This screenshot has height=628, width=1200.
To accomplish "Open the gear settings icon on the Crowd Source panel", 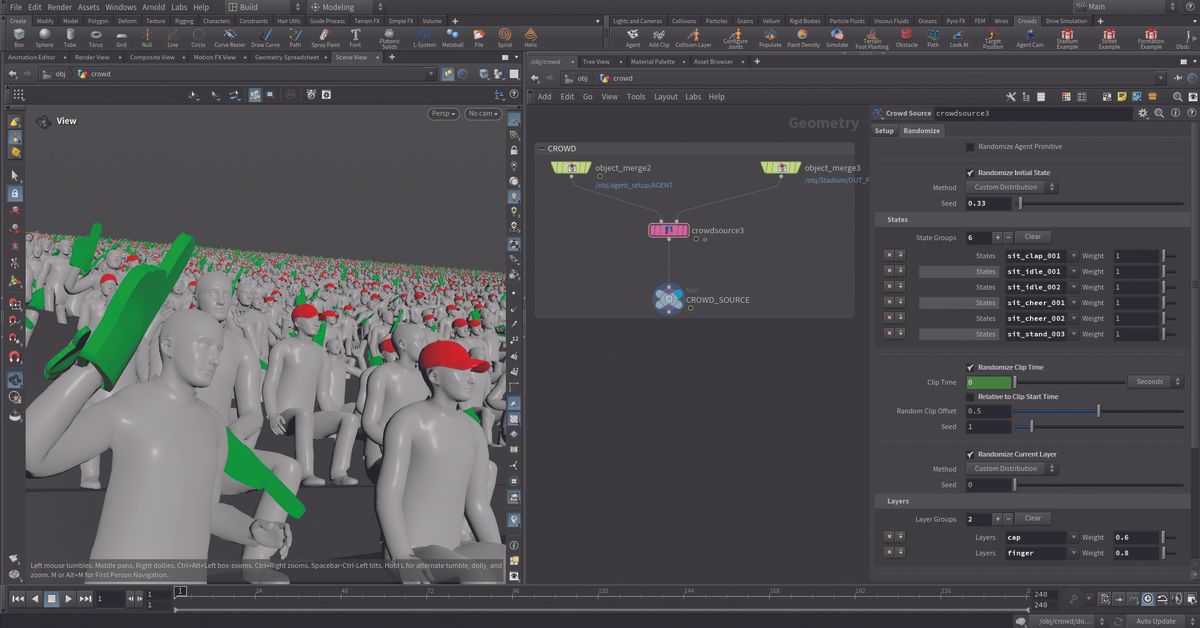I will [1141, 112].
